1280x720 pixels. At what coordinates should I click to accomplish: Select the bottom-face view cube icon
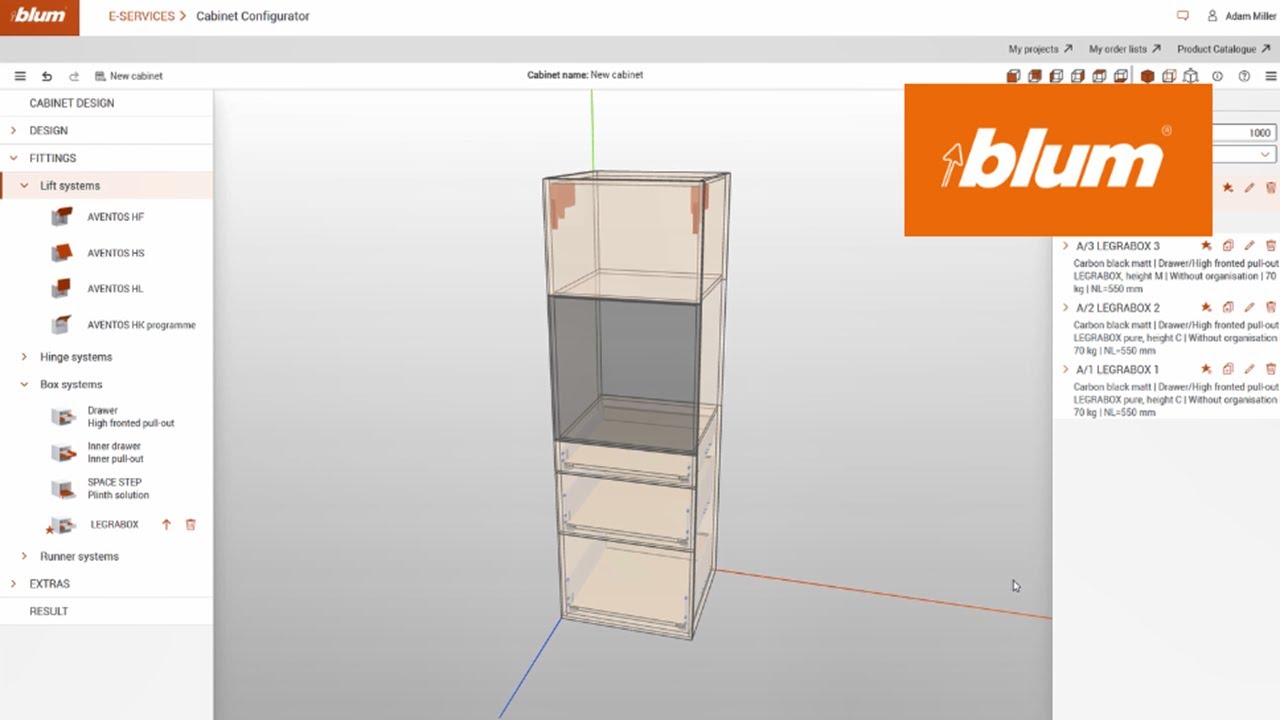point(1121,76)
